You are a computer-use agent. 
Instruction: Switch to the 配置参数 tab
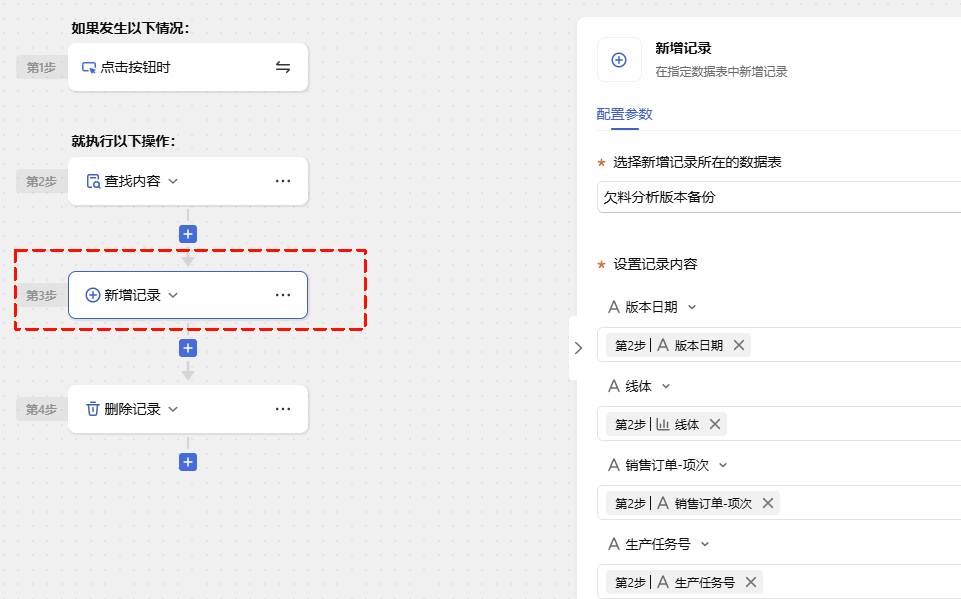click(625, 114)
